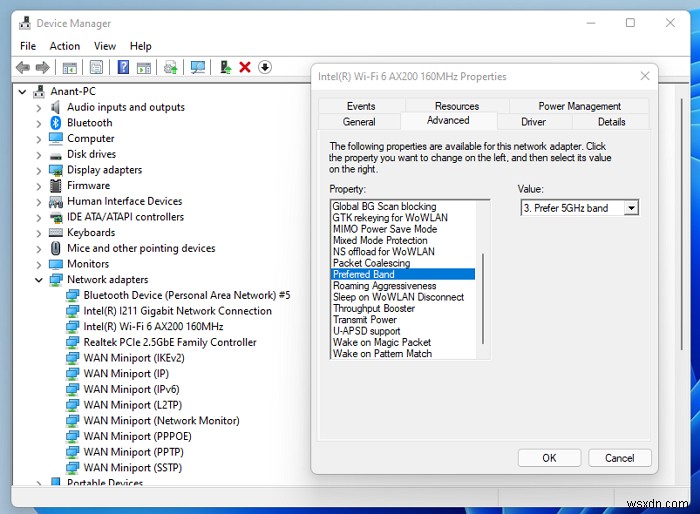
Task: Open the File menu
Action: click(x=28, y=46)
